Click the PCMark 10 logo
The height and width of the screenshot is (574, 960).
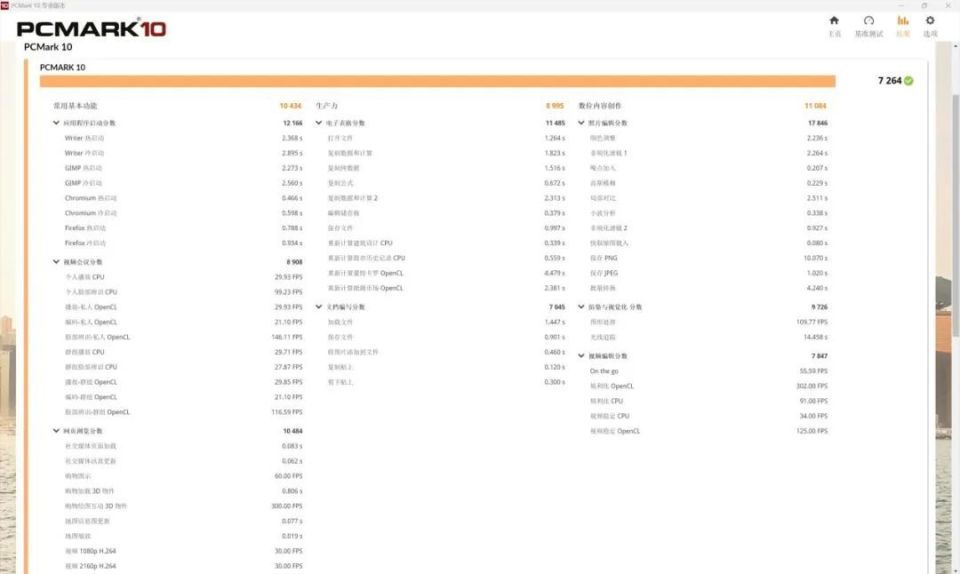click(91, 28)
